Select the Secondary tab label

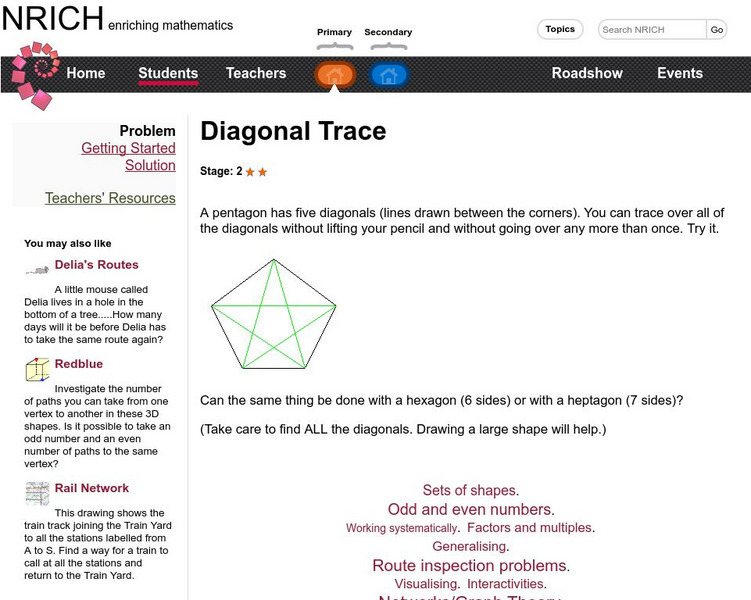(x=388, y=32)
